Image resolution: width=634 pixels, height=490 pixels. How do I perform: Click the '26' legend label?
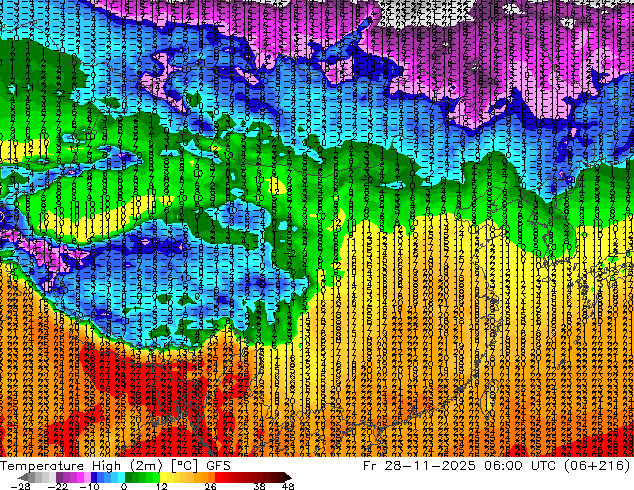pyautogui.click(x=210, y=486)
